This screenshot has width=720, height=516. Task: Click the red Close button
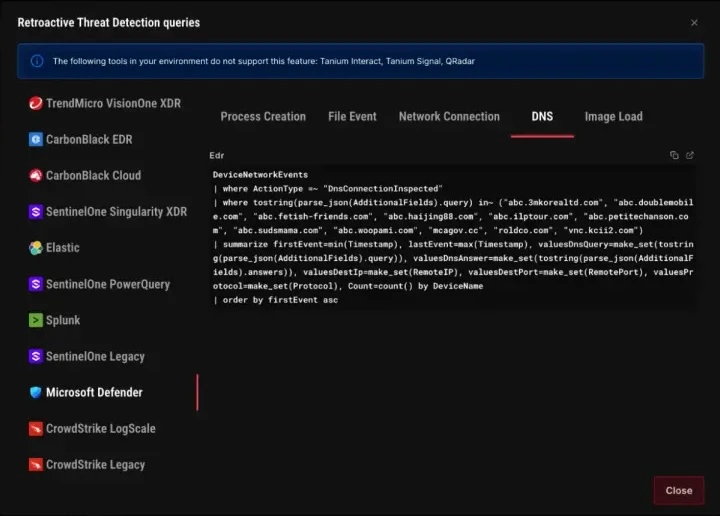point(679,490)
